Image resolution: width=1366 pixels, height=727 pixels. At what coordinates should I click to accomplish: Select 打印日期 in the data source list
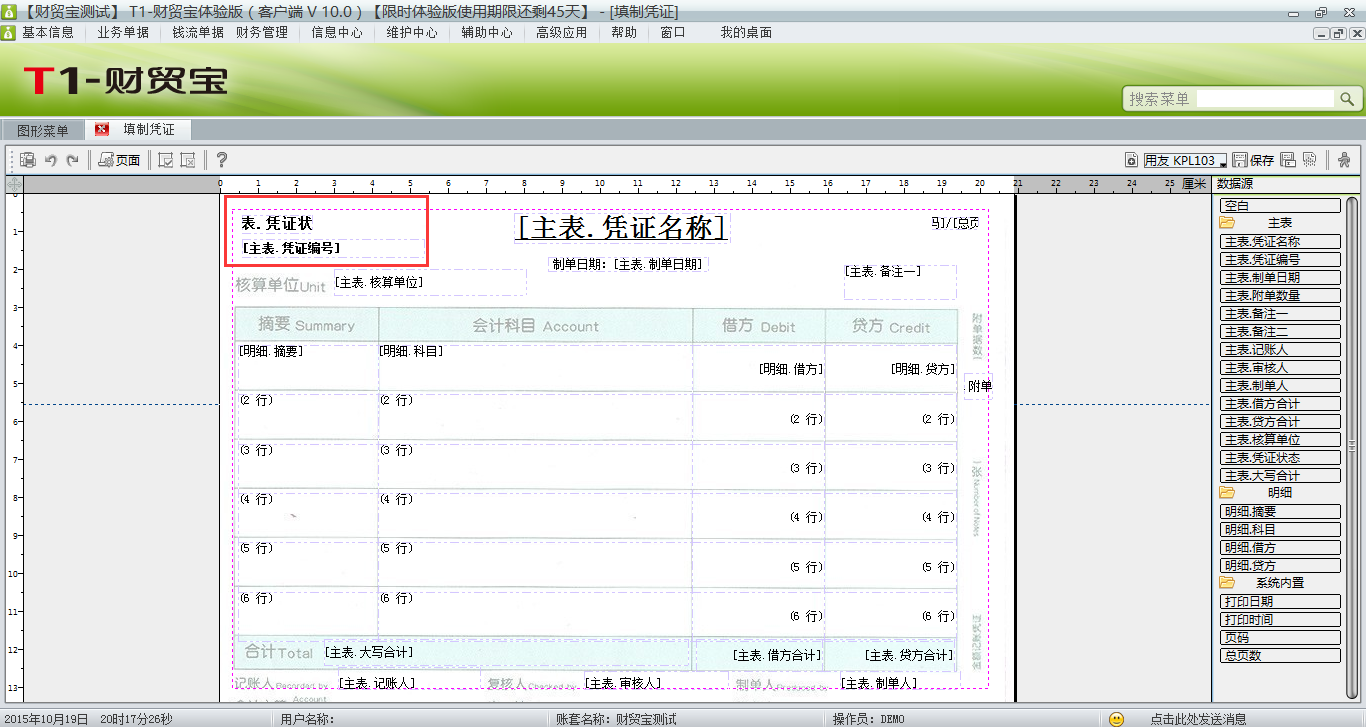coord(1280,601)
